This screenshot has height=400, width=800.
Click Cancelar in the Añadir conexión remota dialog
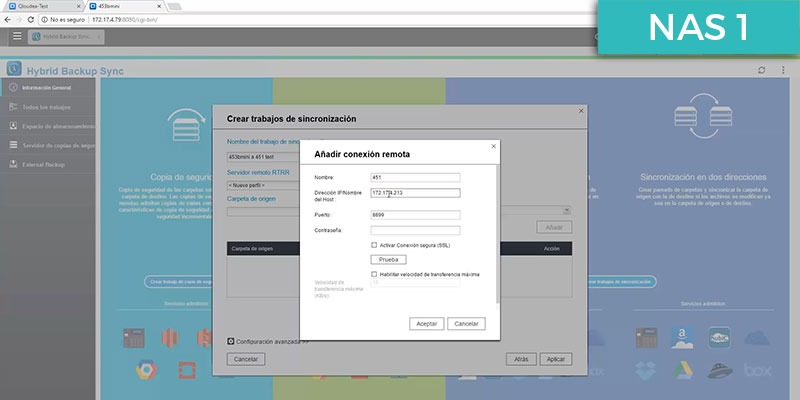466,324
